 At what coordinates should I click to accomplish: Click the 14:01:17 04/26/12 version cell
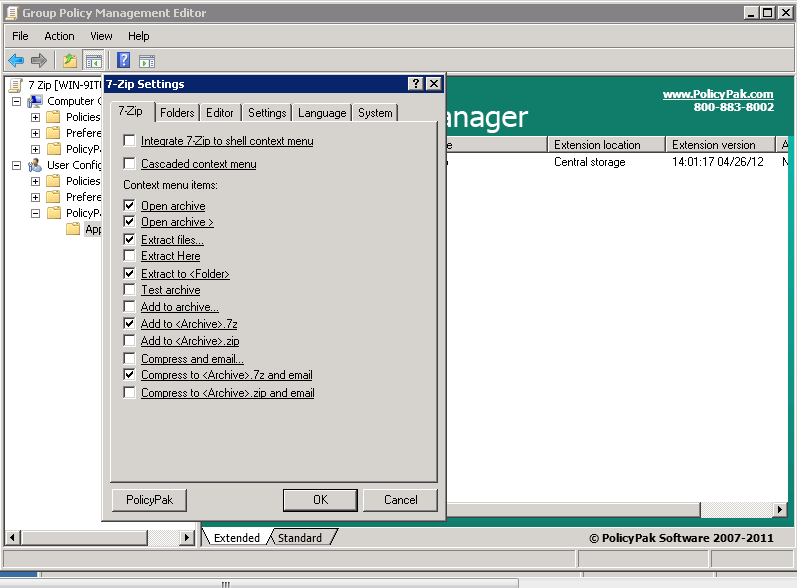point(718,162)
